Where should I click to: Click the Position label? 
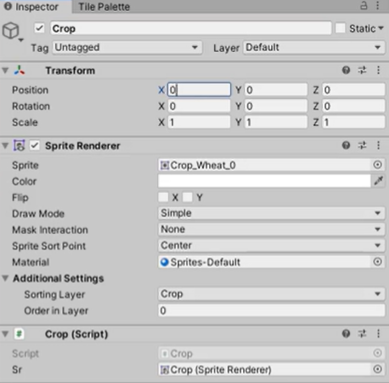[30, 90]
